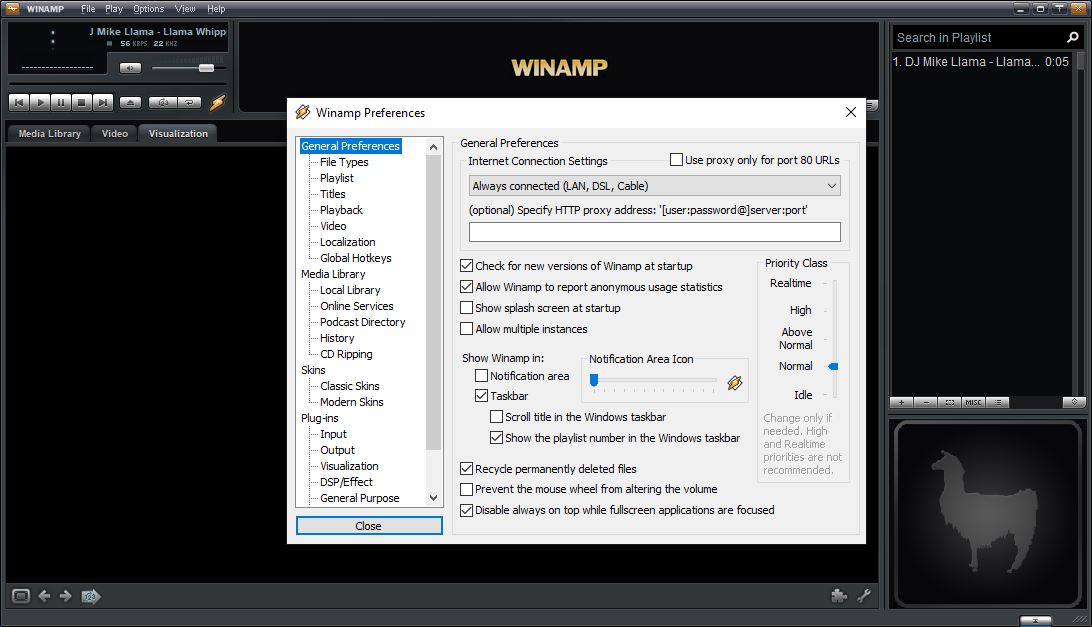Add files with playlist plus button
Viewport: 1092px width, 627px height.
point(901,402)
